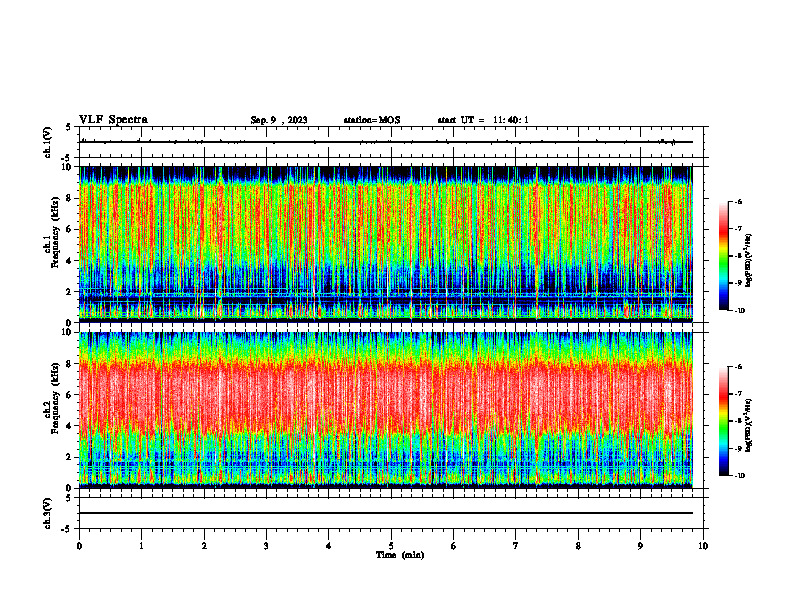Screen dimensions: 792x612
Task: Click ch.2 colorbar tick "-9"
Action: pos(739,448)
